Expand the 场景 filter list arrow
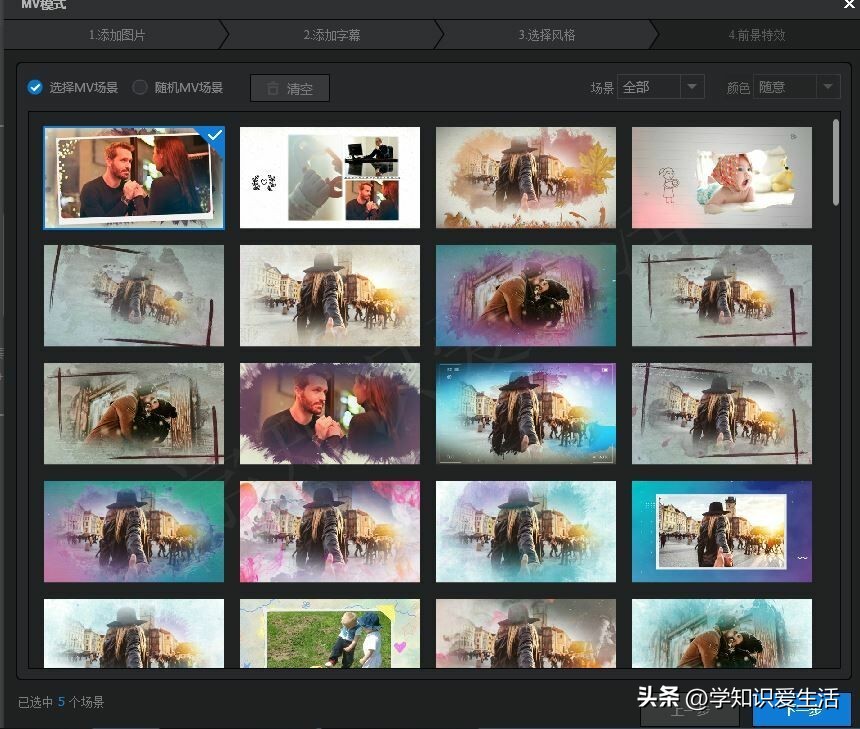Screen dimensions: 860x729 pos(692,87)
